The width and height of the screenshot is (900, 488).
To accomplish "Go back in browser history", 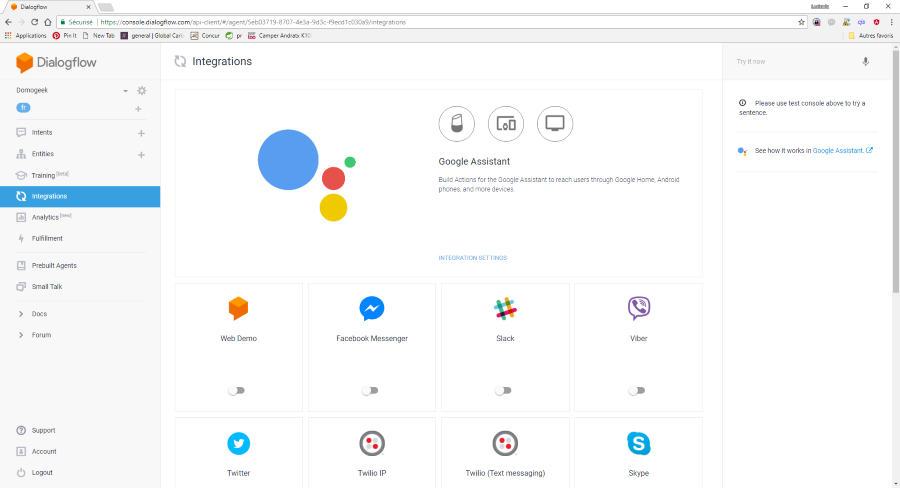I will click(x=8, y=22).
